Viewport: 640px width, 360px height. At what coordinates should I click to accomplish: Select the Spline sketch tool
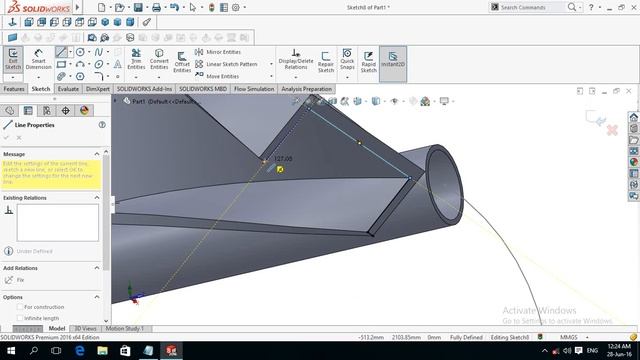pyautogui.click(x=99, y=52)
